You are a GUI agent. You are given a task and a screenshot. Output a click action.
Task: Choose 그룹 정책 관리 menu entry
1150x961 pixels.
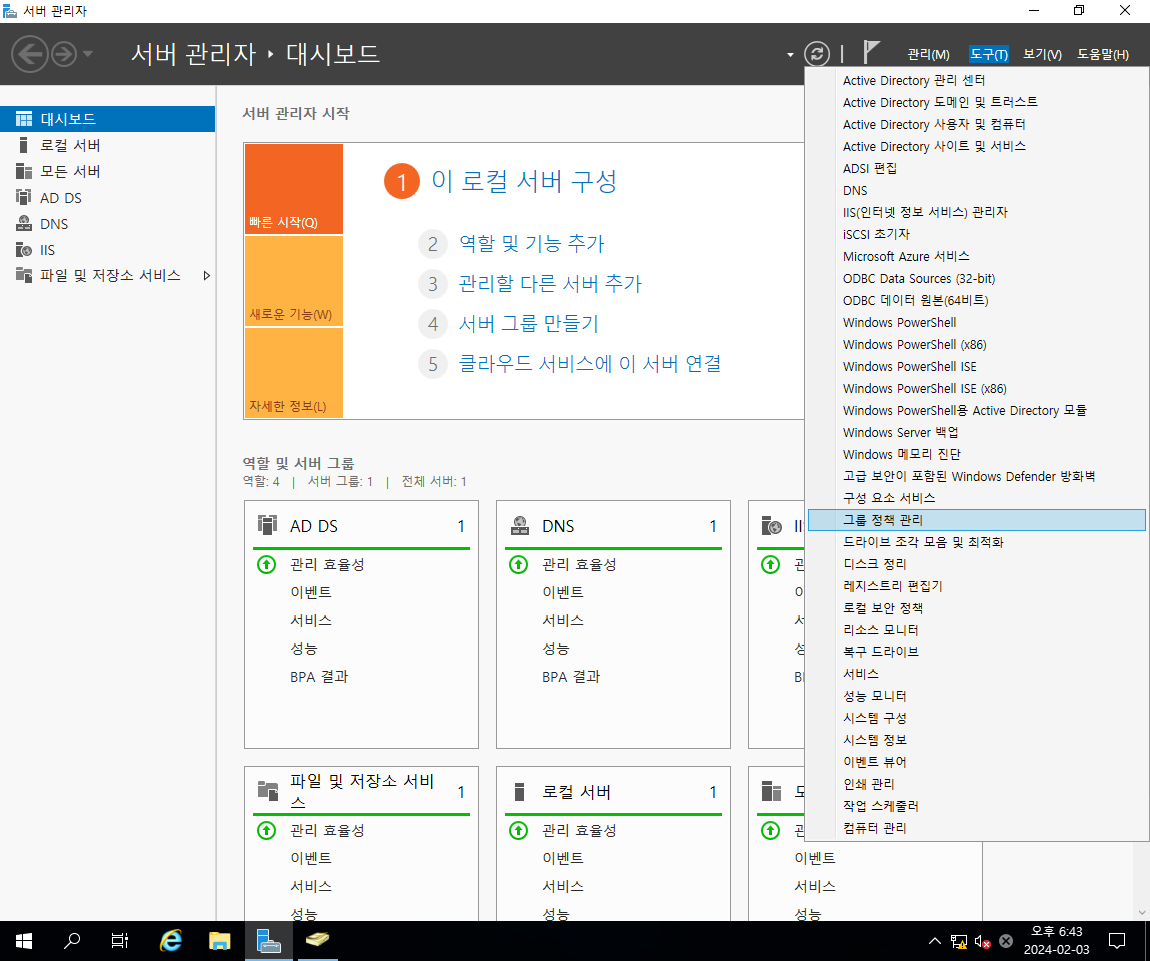tap(977, 520)
